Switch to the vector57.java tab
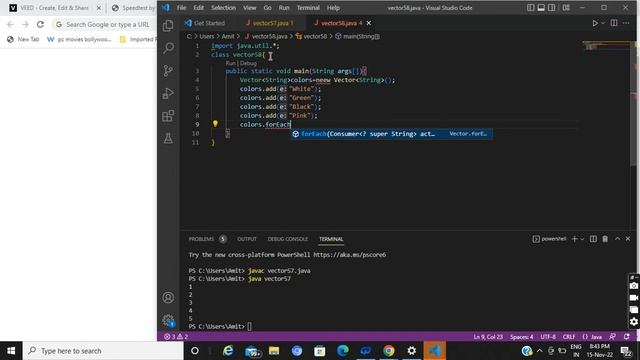 271,23
